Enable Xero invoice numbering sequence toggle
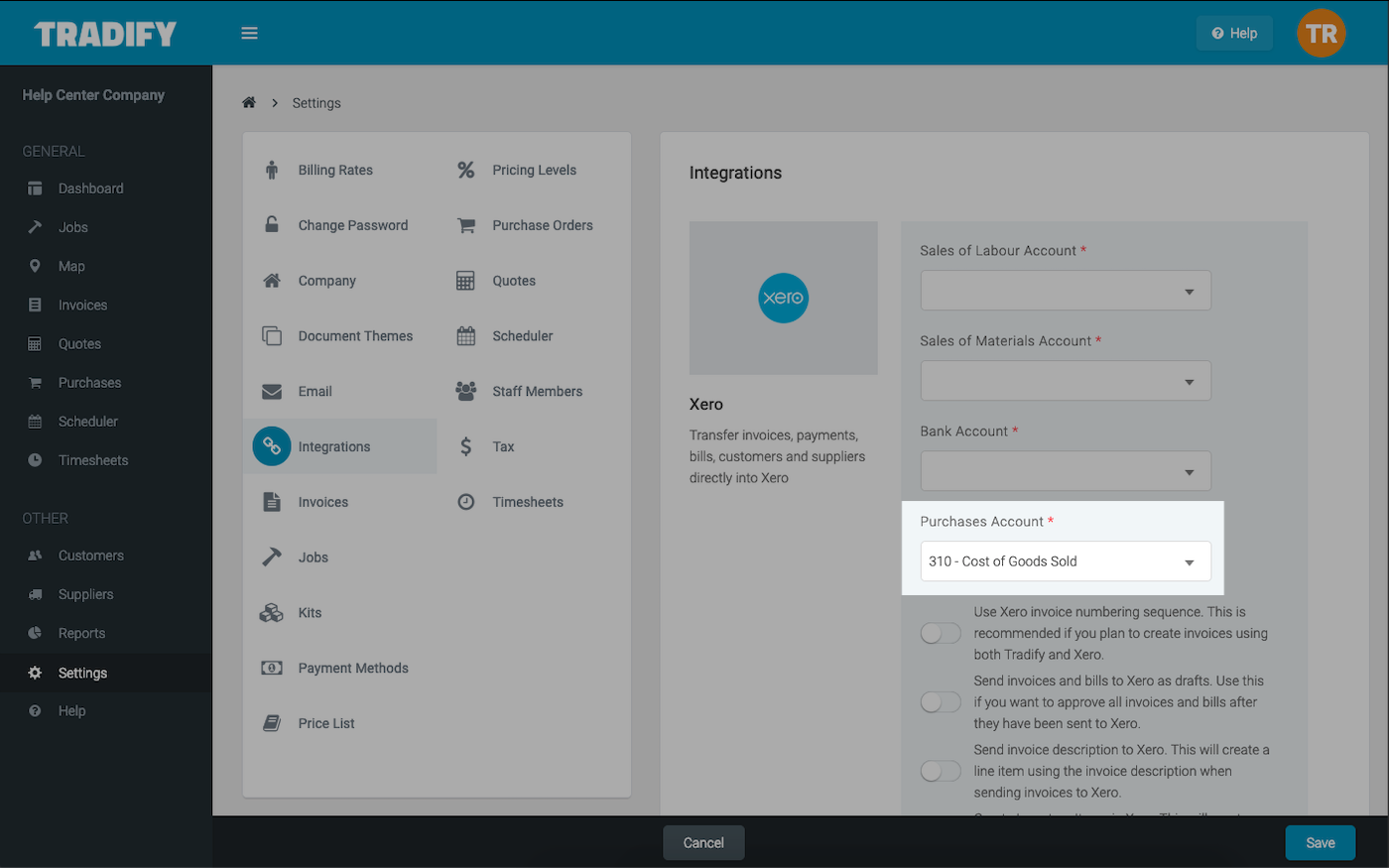1389x868 pixels. tap(941, 633)
